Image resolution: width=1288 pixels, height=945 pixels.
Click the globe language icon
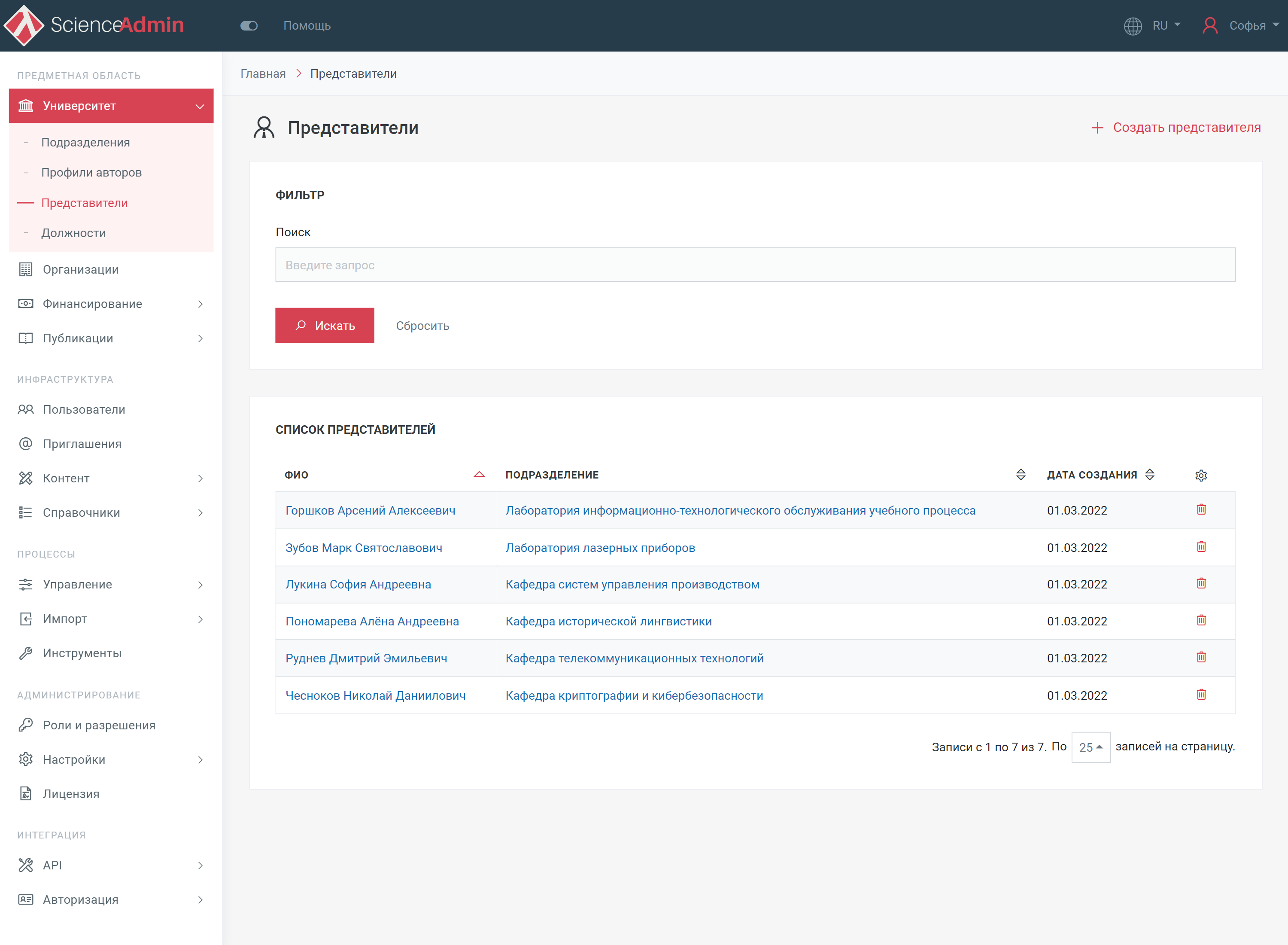[1133, 26]
